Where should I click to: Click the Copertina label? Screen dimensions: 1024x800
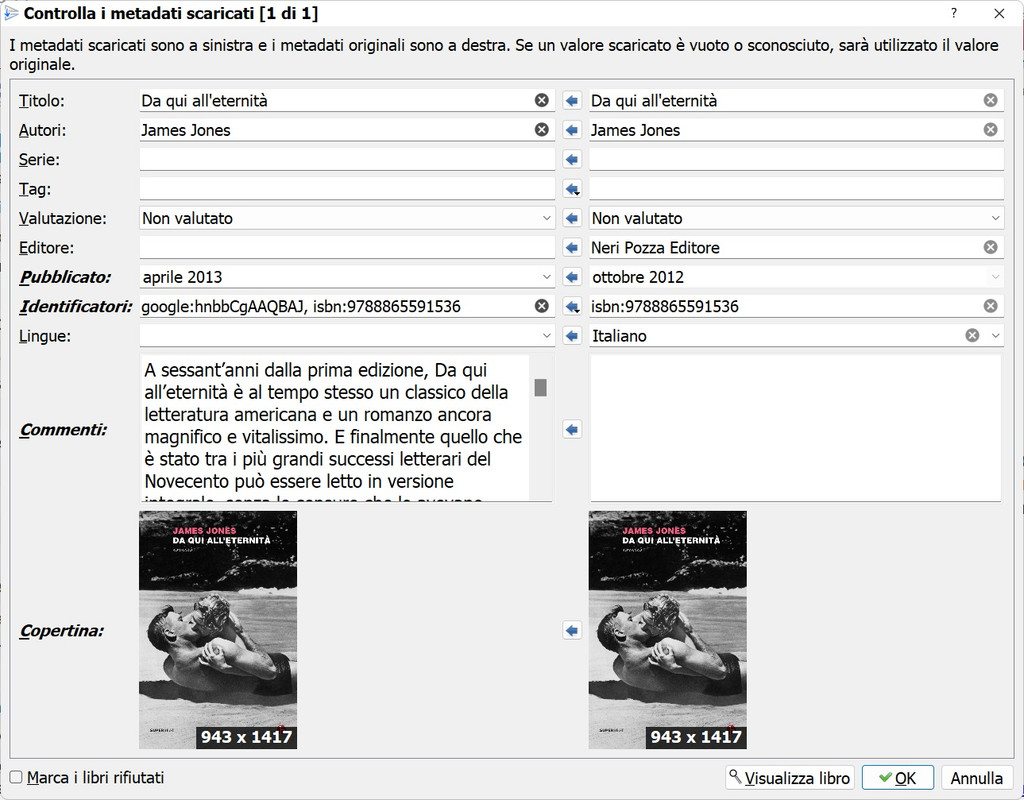point(61,631)
